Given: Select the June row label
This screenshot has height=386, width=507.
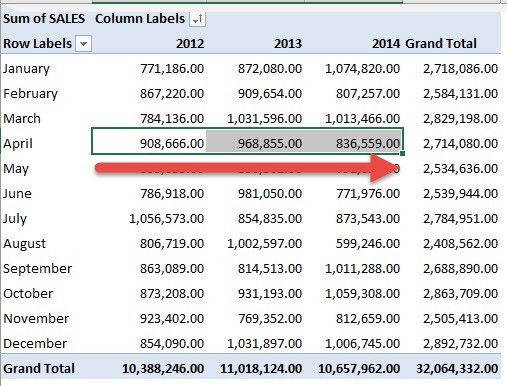Looking at the screenshot, I should point(17,194).
